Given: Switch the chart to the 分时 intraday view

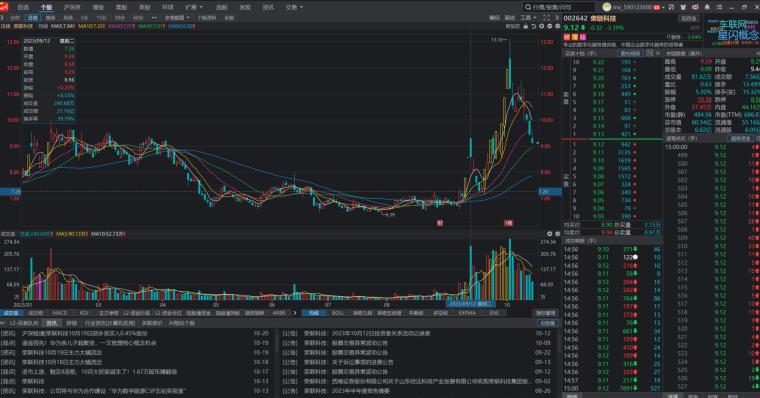Looking at the screenshot, I should (16, 18).
